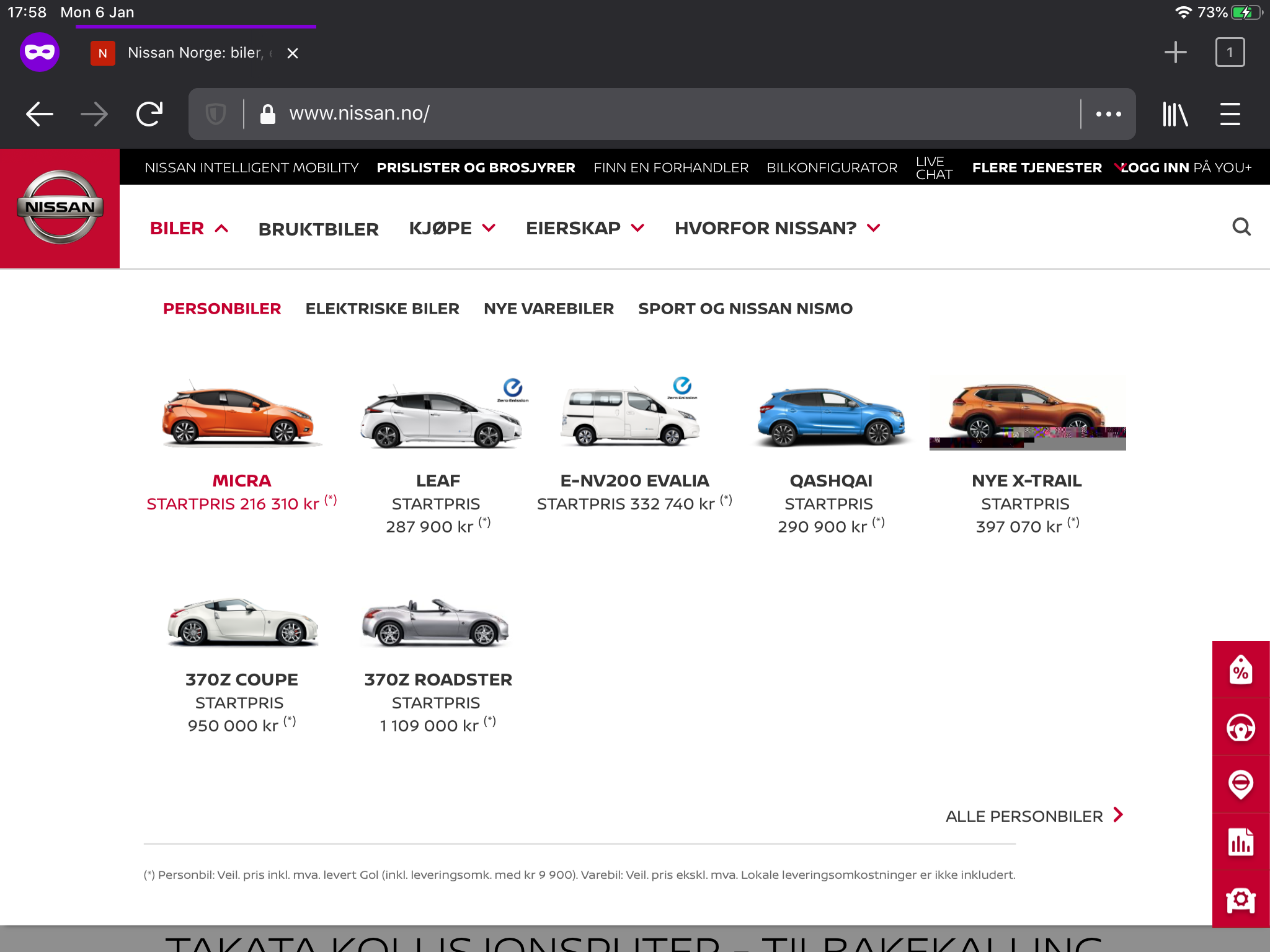Click the QASHQAI model name
Screen dimensions: 1270x952
(x=831, y=481)
